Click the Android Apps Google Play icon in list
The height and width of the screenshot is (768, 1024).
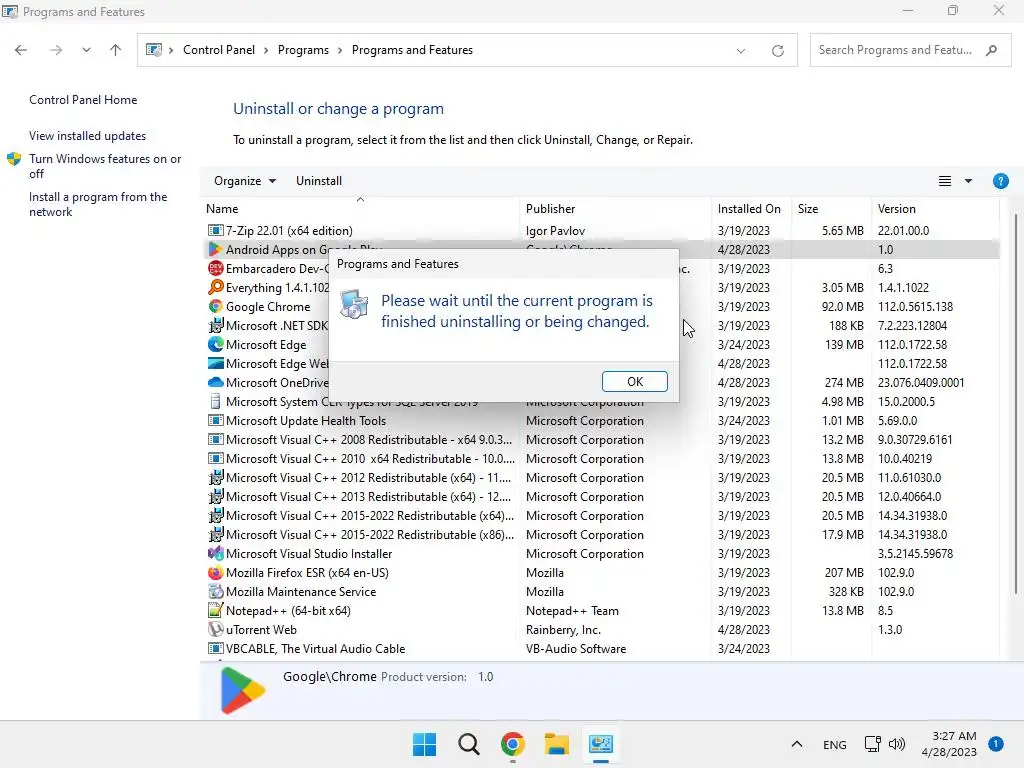click(215, 249)
